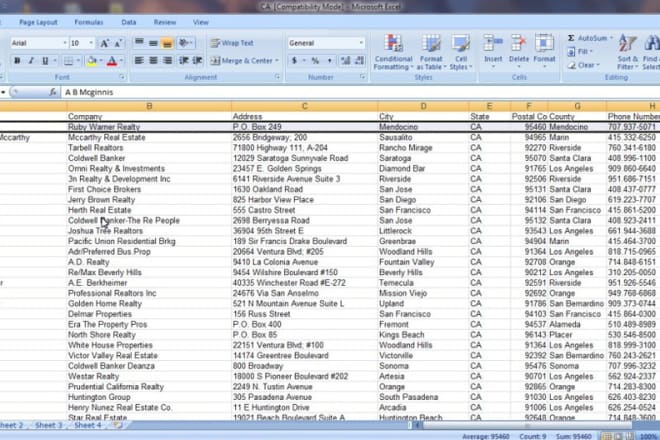The width and height of the screenshot is (660, 440).
Task: Click the Format cells icon
Action: 544,44
